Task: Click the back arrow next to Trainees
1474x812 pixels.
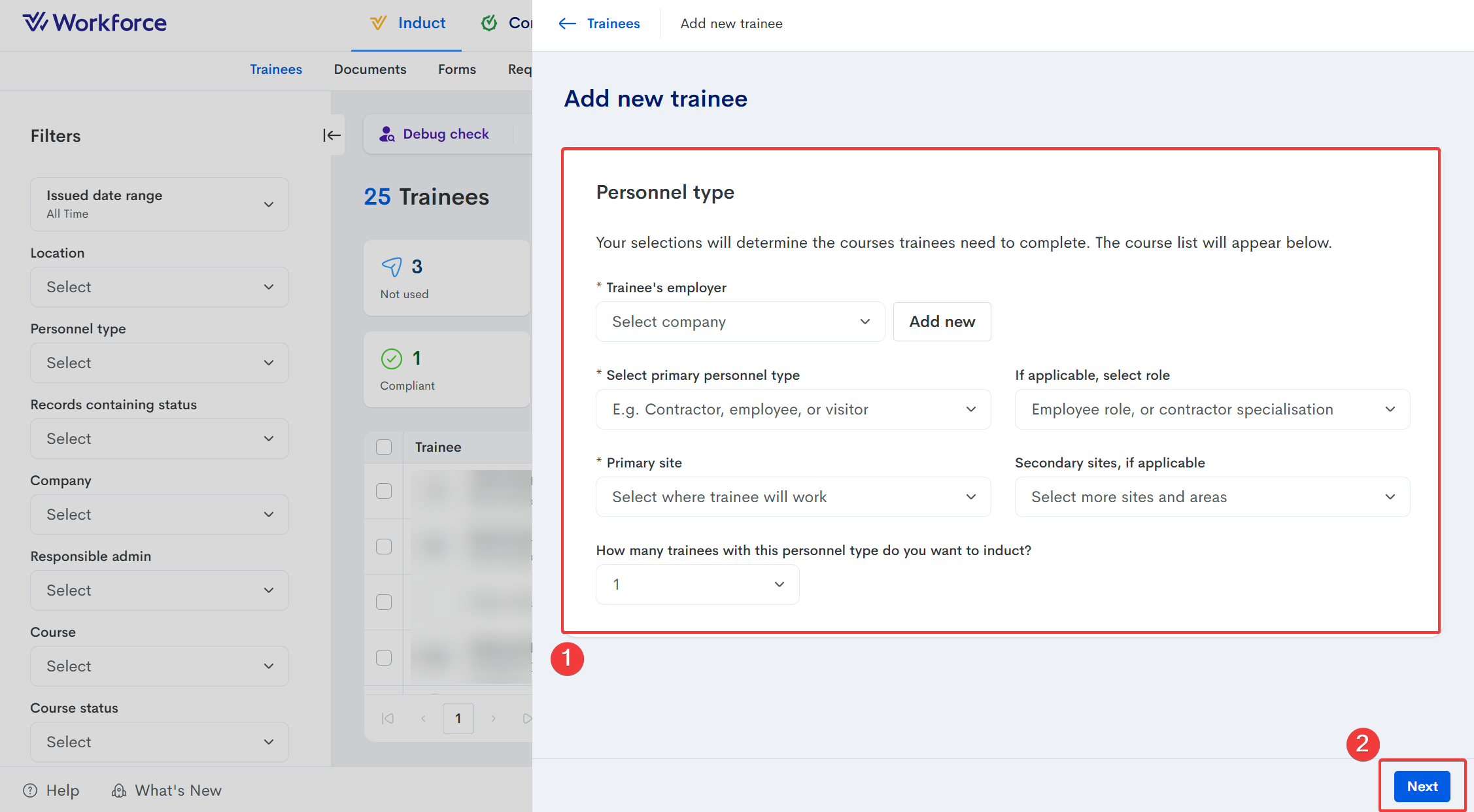Action: tap(567, 24)
